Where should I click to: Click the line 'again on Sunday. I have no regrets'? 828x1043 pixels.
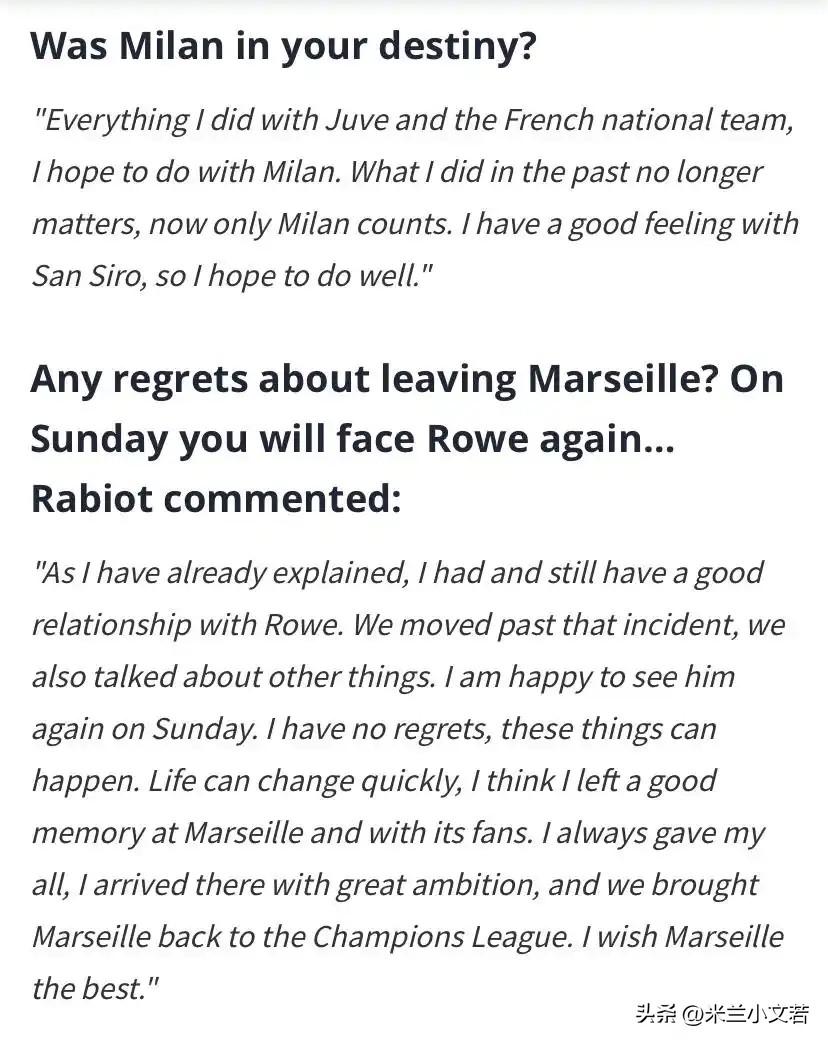pyautogui.click(x=374, y=729)
